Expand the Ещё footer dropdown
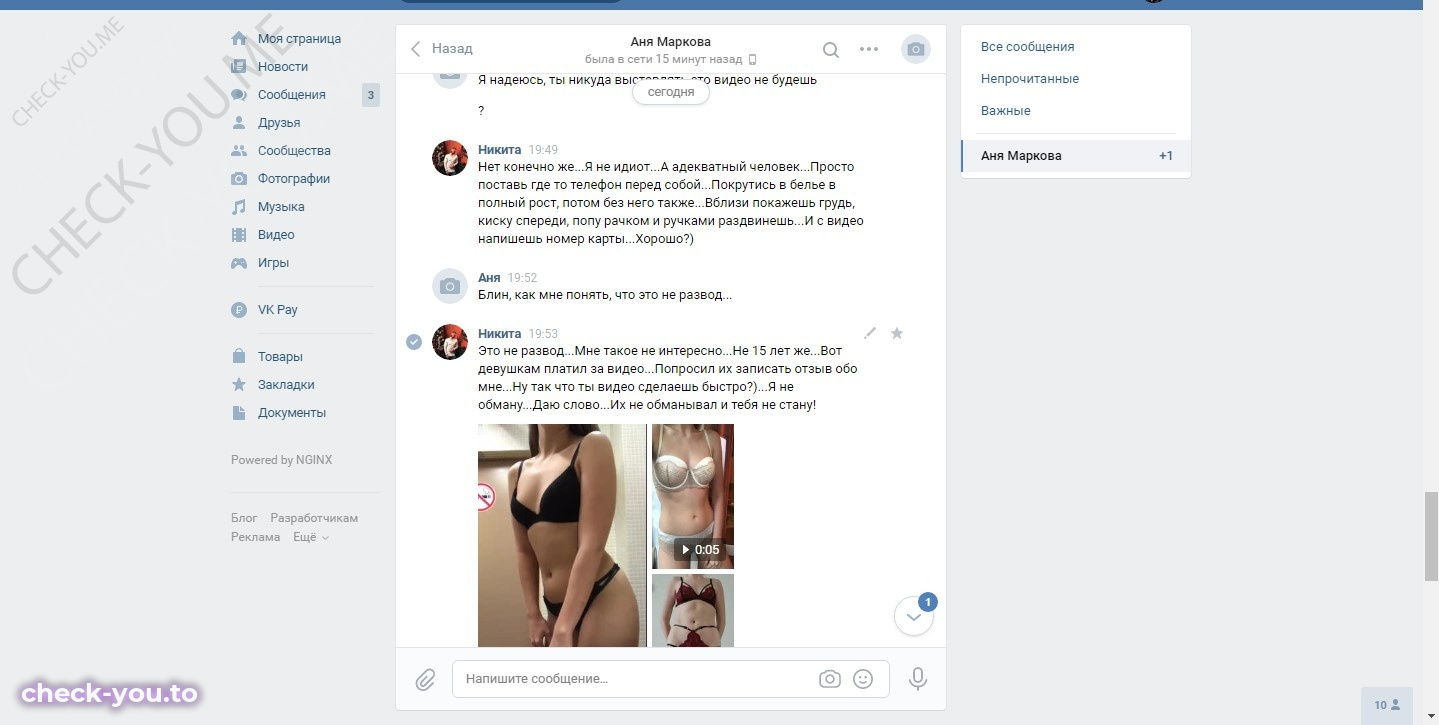Screen dimensions: 1439x725 (x=310, y=537)
